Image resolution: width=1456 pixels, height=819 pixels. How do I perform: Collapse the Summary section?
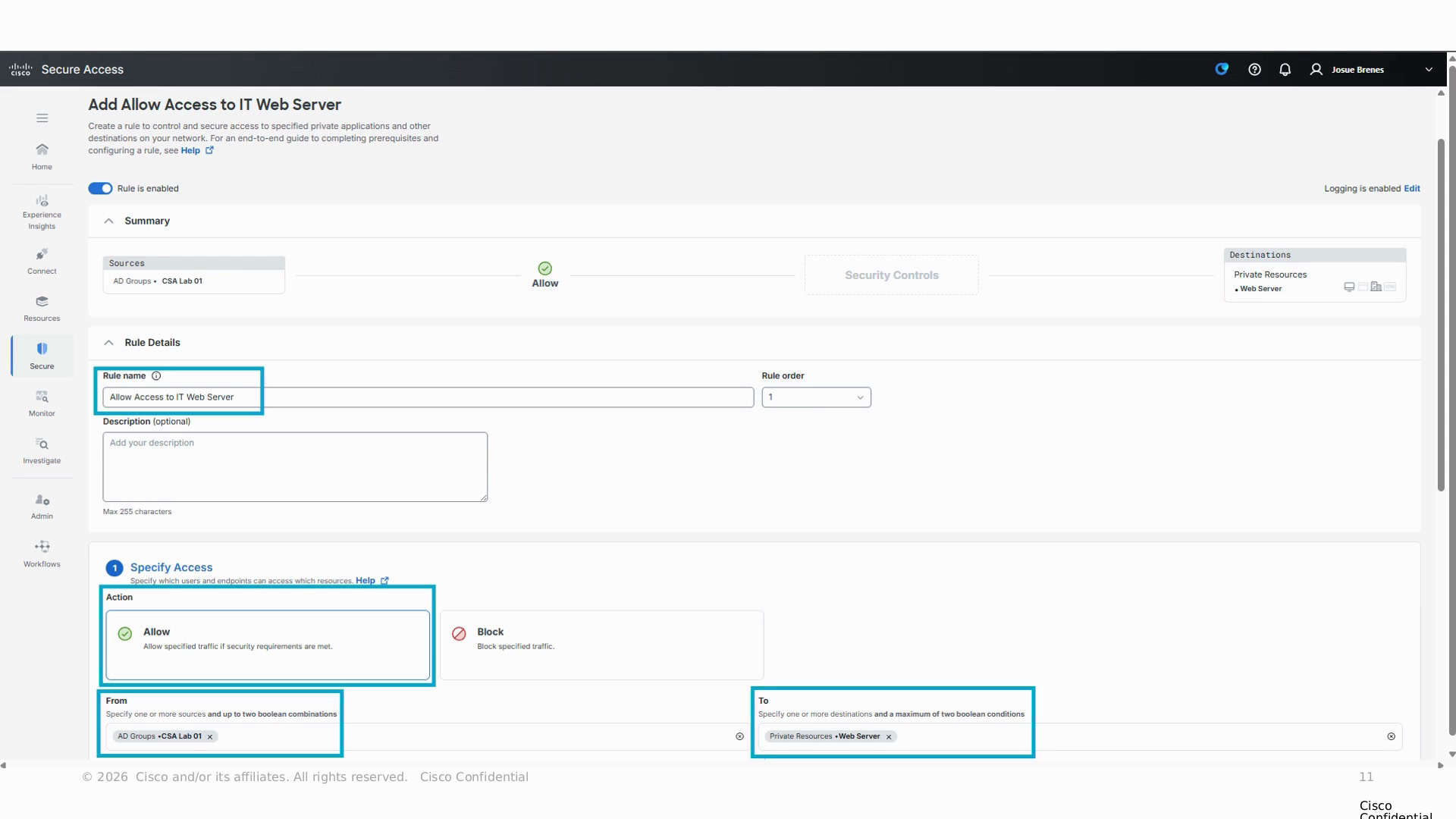coord(109,221)
